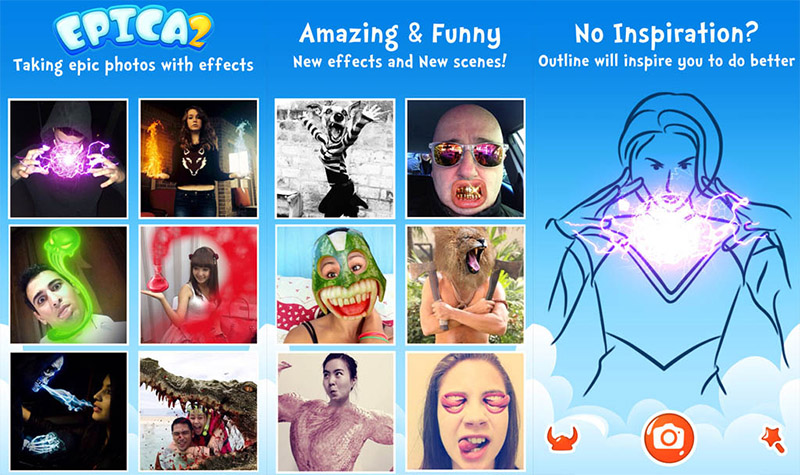The width and height of the screenshot is (800, 475).
Task: View the muscular body effect photo
Action: [335, 411]
